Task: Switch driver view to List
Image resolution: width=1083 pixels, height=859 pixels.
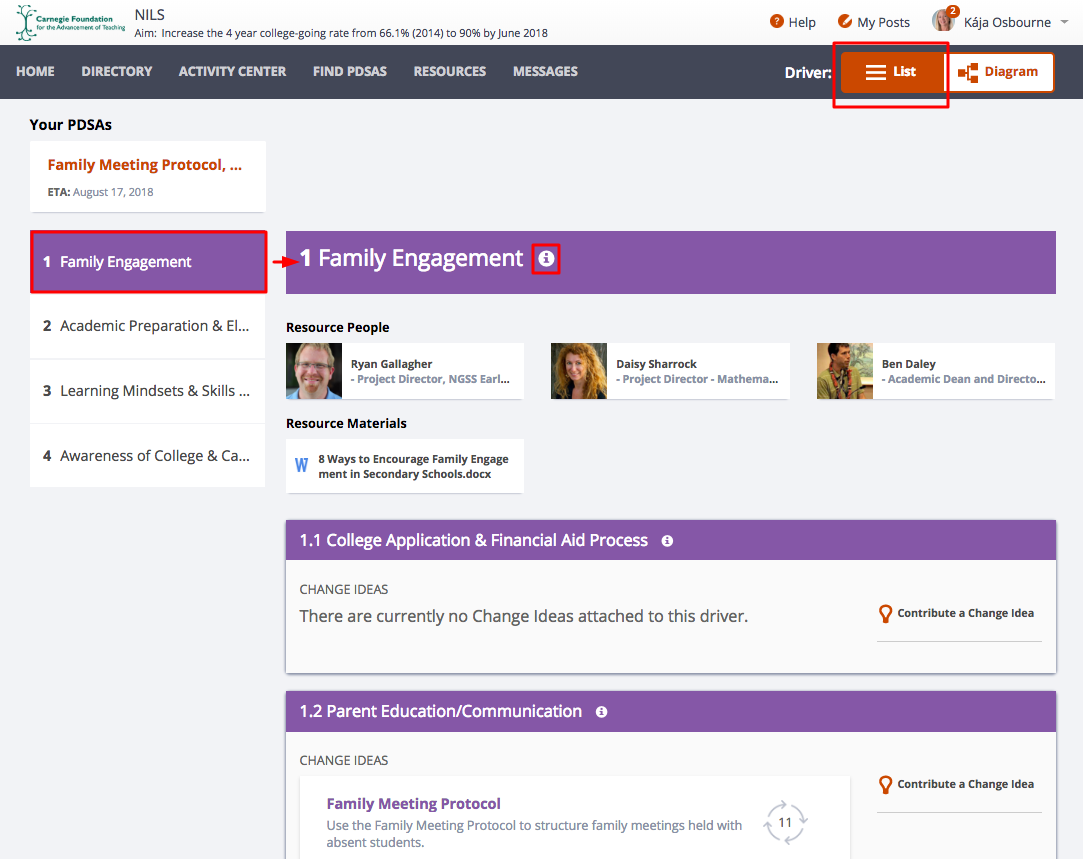Action: [x=892, y=72]
